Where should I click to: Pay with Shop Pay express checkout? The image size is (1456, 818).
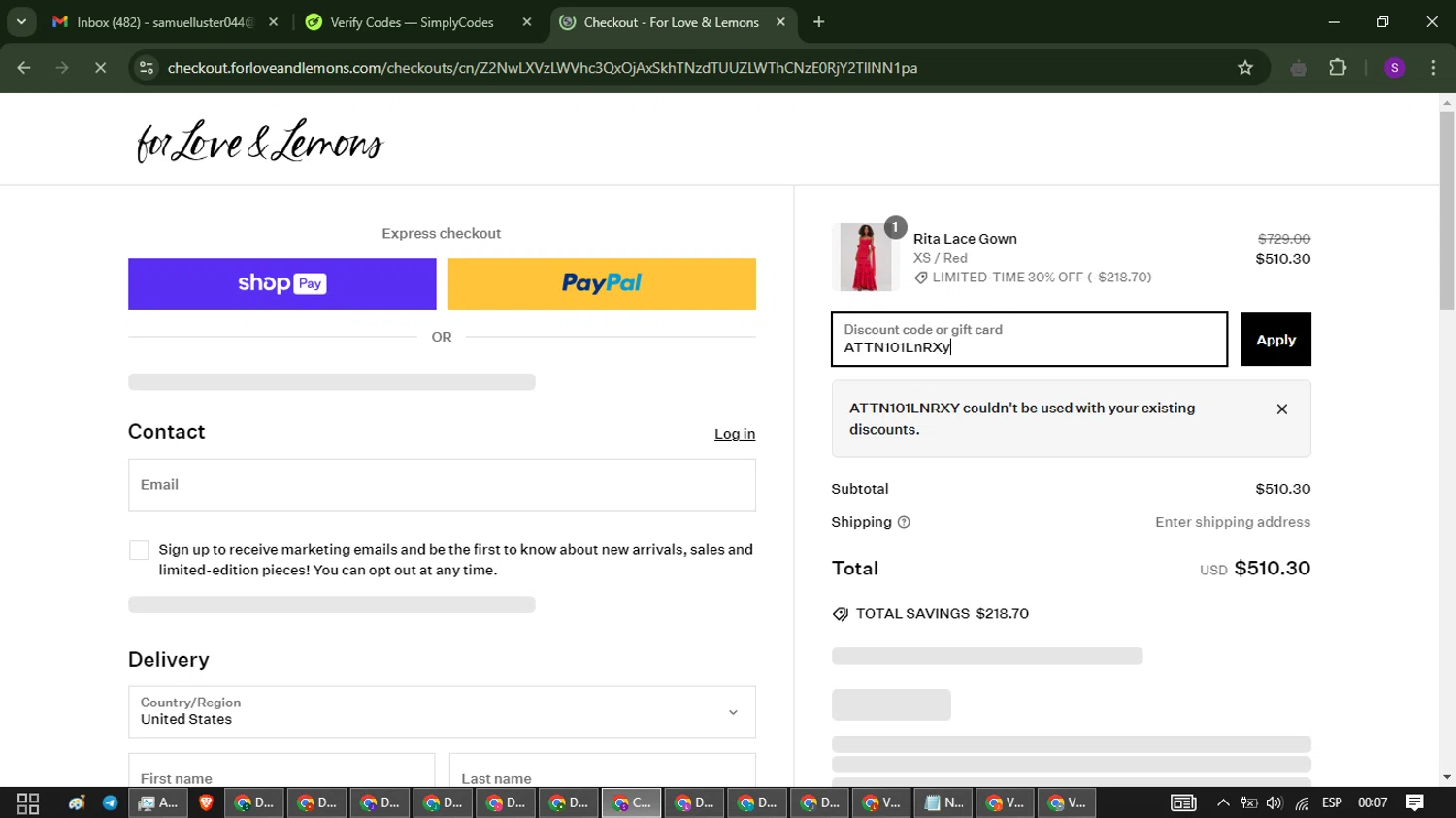click(282, 283)
